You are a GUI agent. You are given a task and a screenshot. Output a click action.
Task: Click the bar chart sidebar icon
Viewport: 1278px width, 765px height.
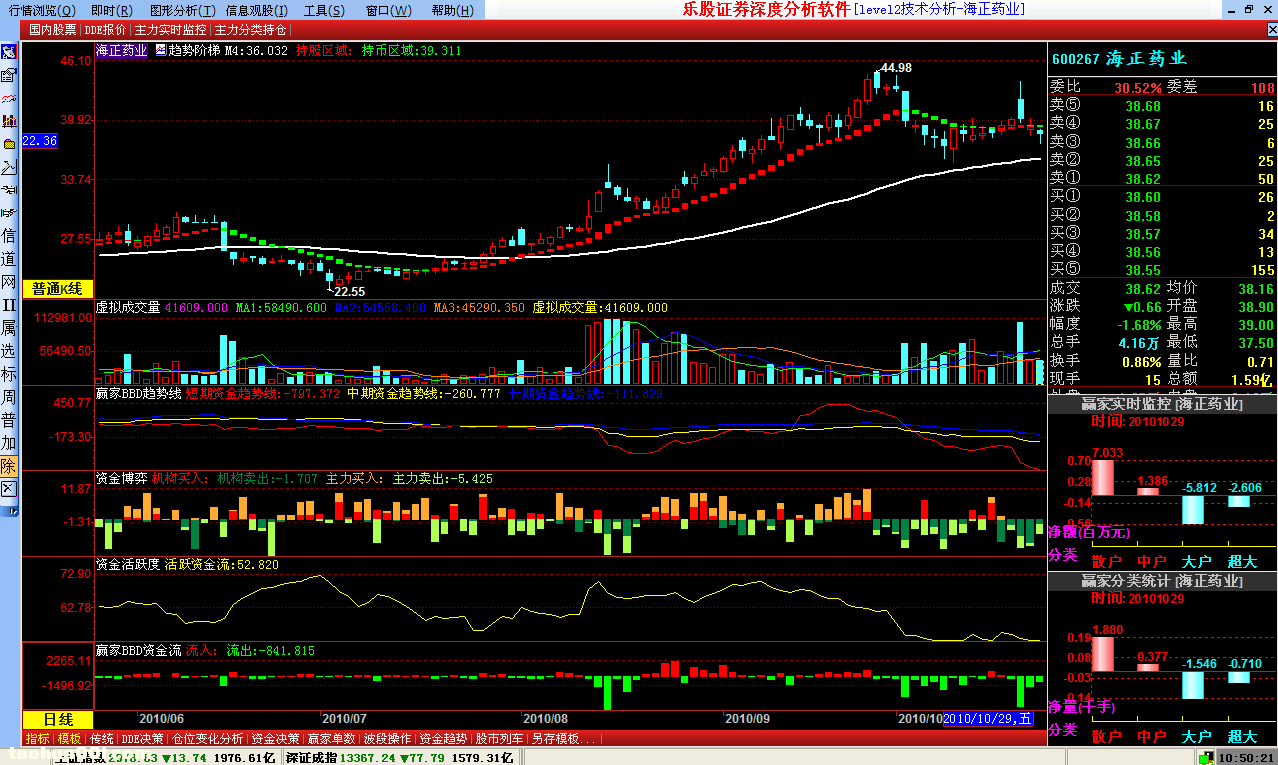[x=9, y=121]
